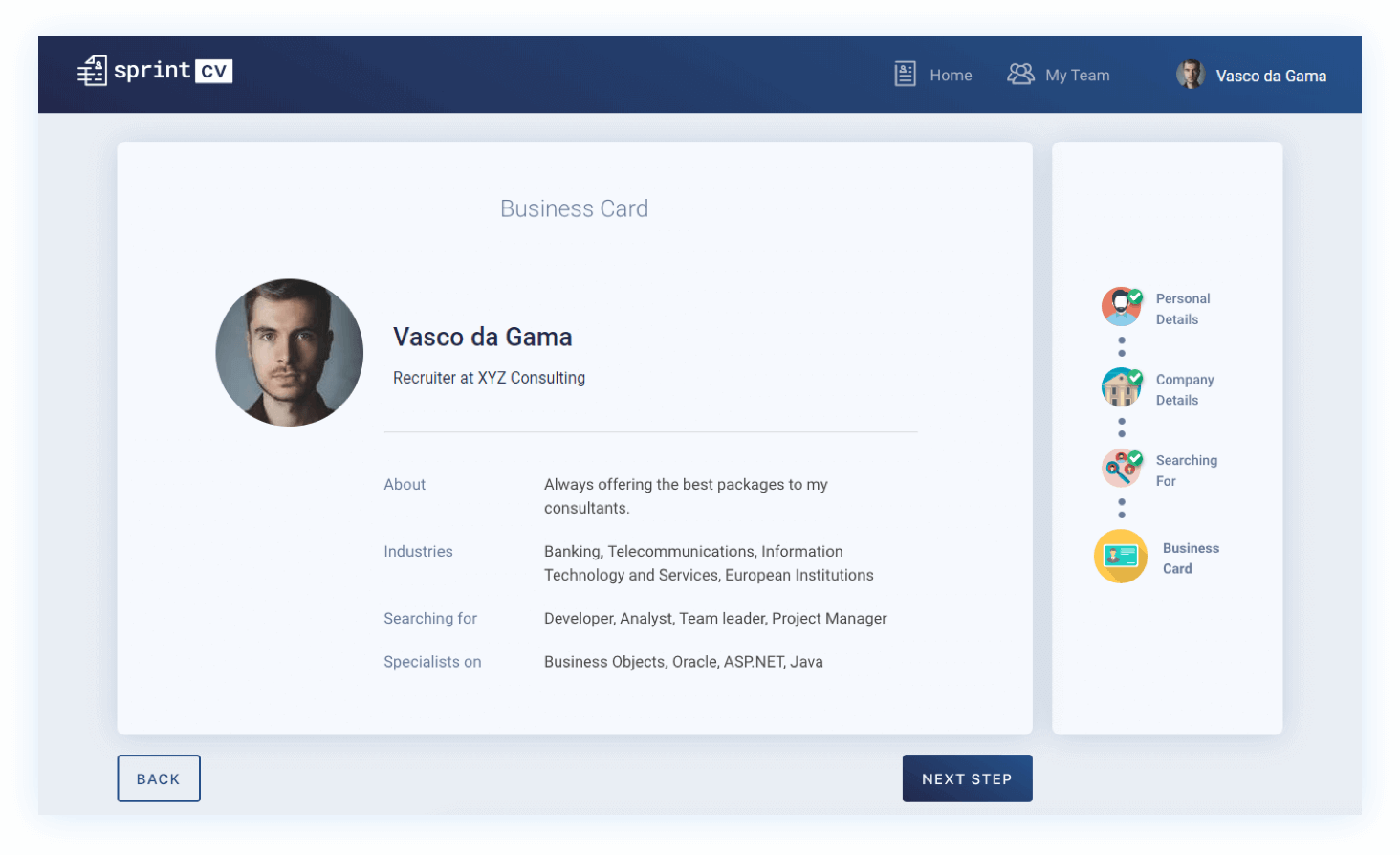The image size is (1400, 855).
Task: Click the Sprint CV logo icon
Action: [x=92, y=70]
